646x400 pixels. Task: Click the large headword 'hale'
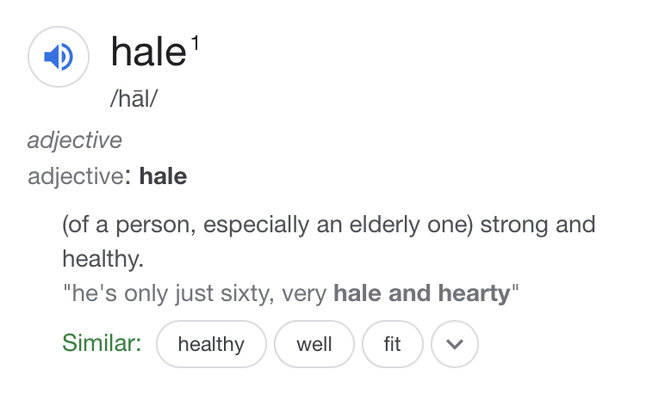(x=149, y=52)
